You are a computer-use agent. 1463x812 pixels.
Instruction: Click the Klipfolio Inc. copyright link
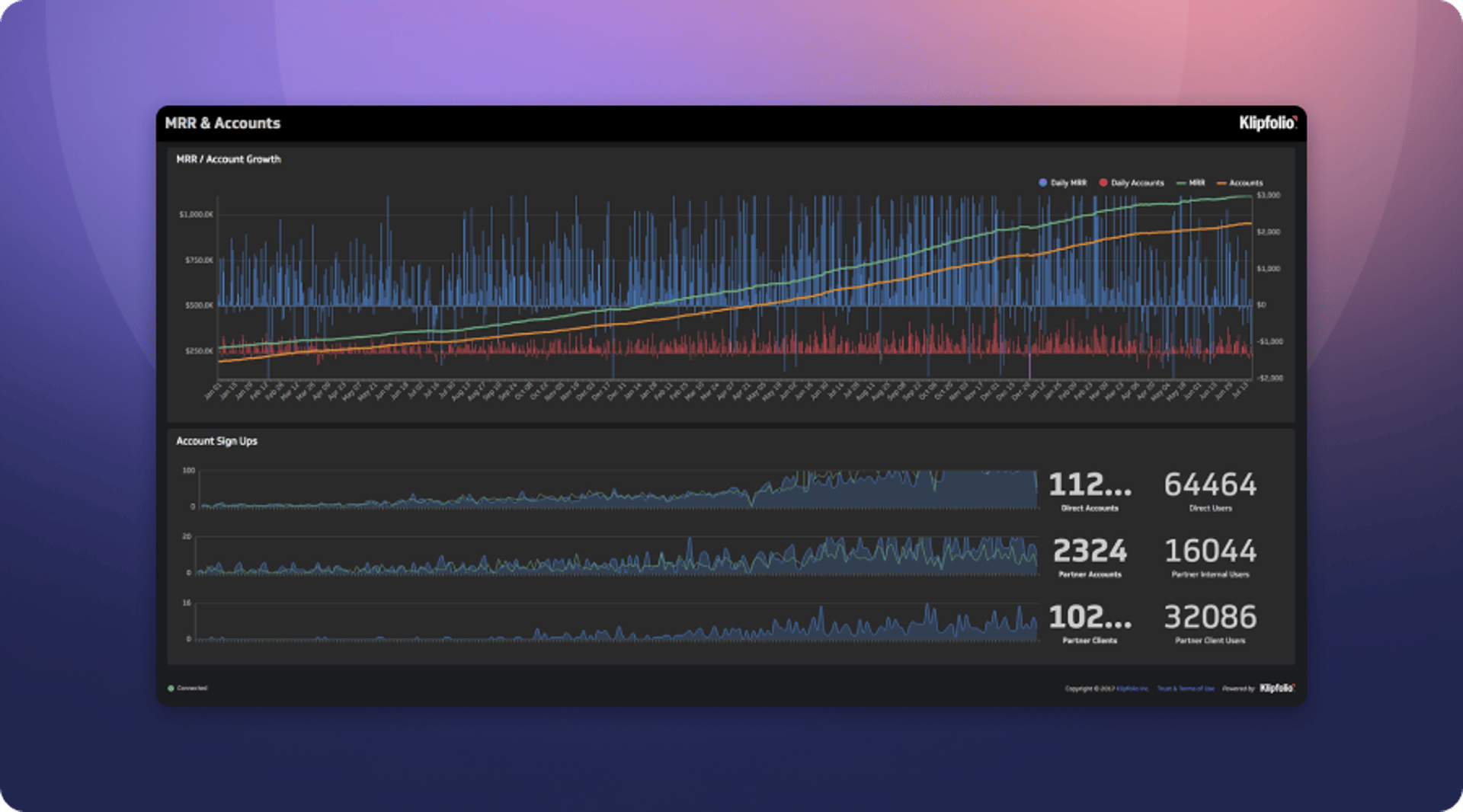pyautogui.click(x=1133, y=688)
